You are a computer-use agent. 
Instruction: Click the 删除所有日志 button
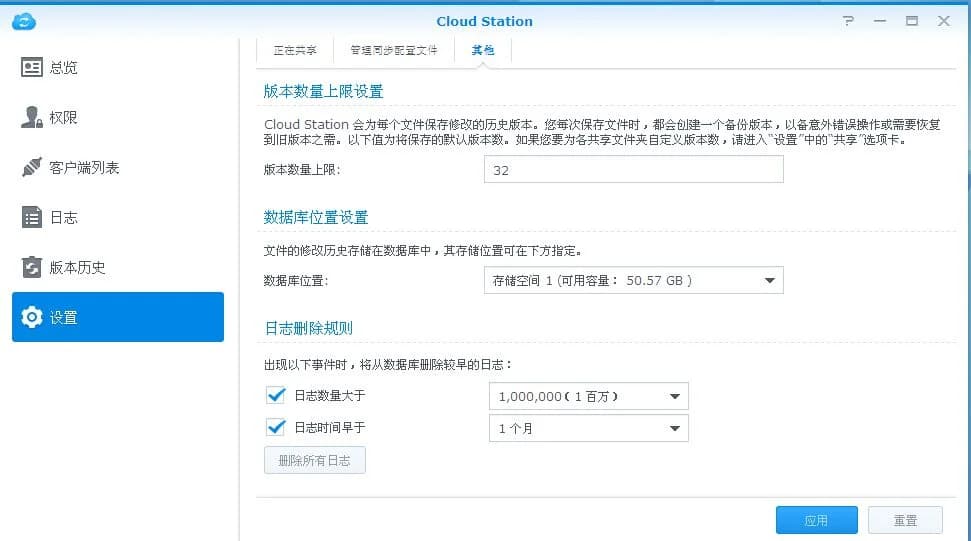click(x=315, y=461)
